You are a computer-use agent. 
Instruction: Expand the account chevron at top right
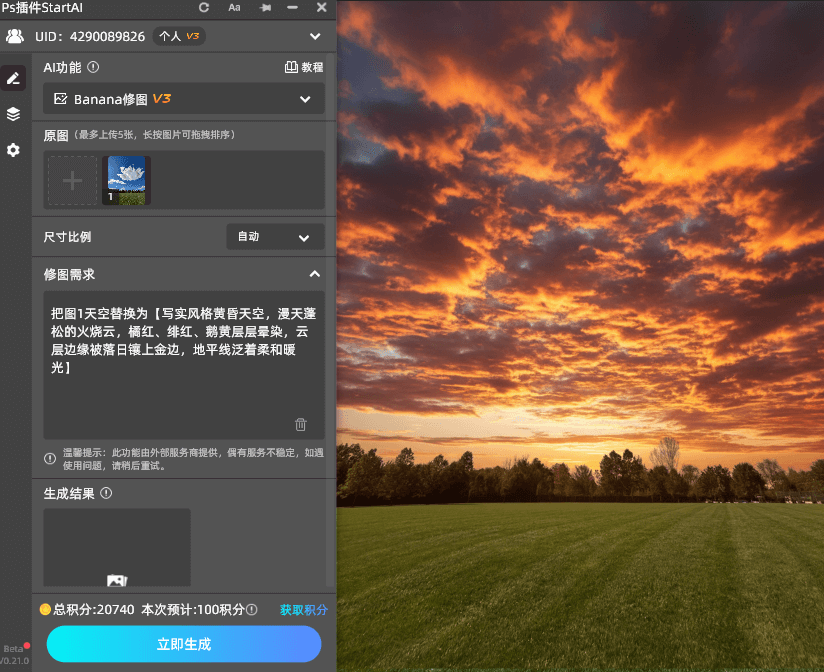(315, 36)
